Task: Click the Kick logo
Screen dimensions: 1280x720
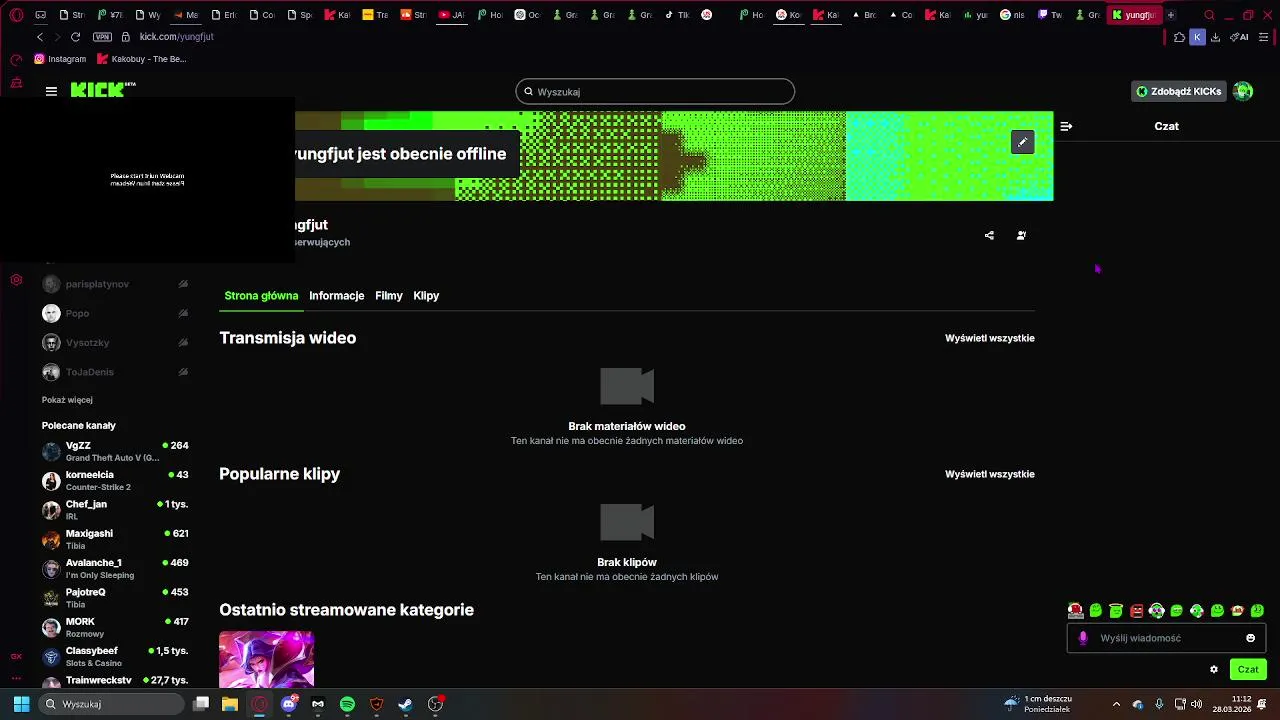Action: pyautogui.click(x=103, y=90)
